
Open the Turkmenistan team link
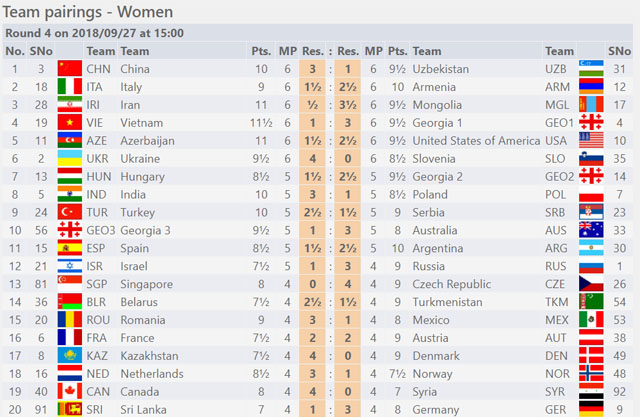coord(447,302)
